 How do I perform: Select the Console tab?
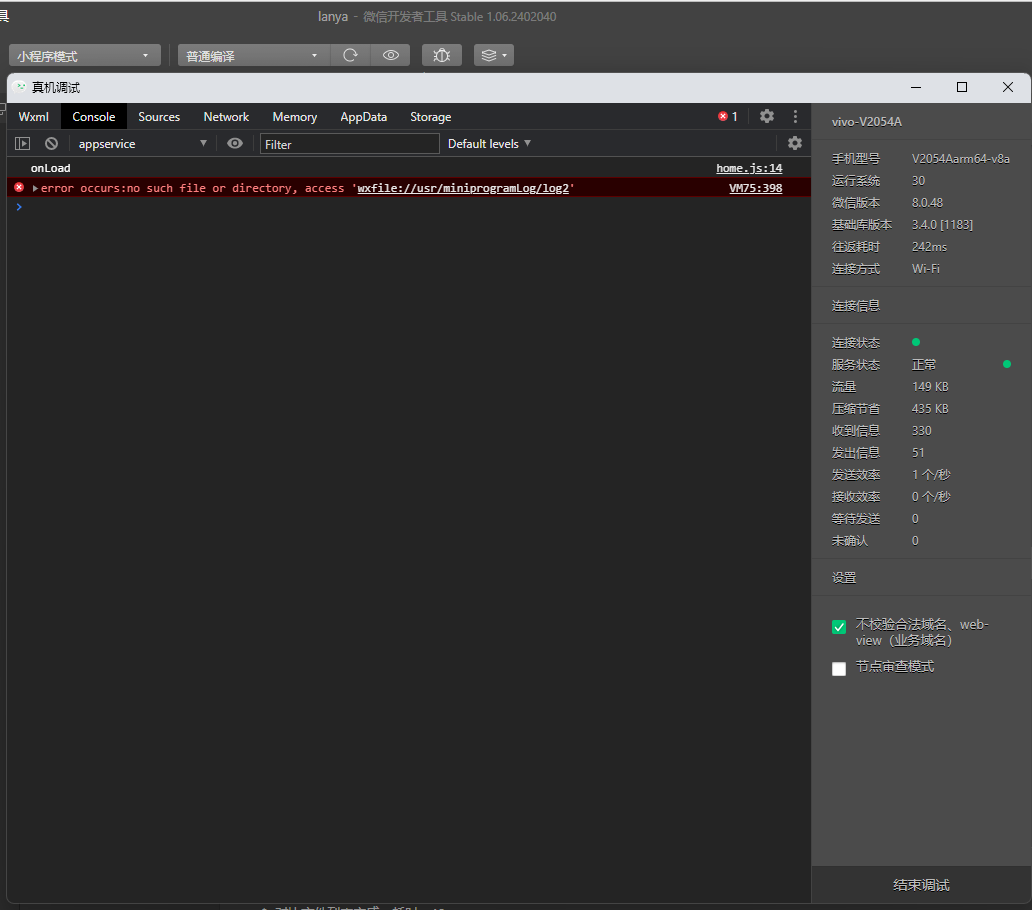(x=93, y=116)
